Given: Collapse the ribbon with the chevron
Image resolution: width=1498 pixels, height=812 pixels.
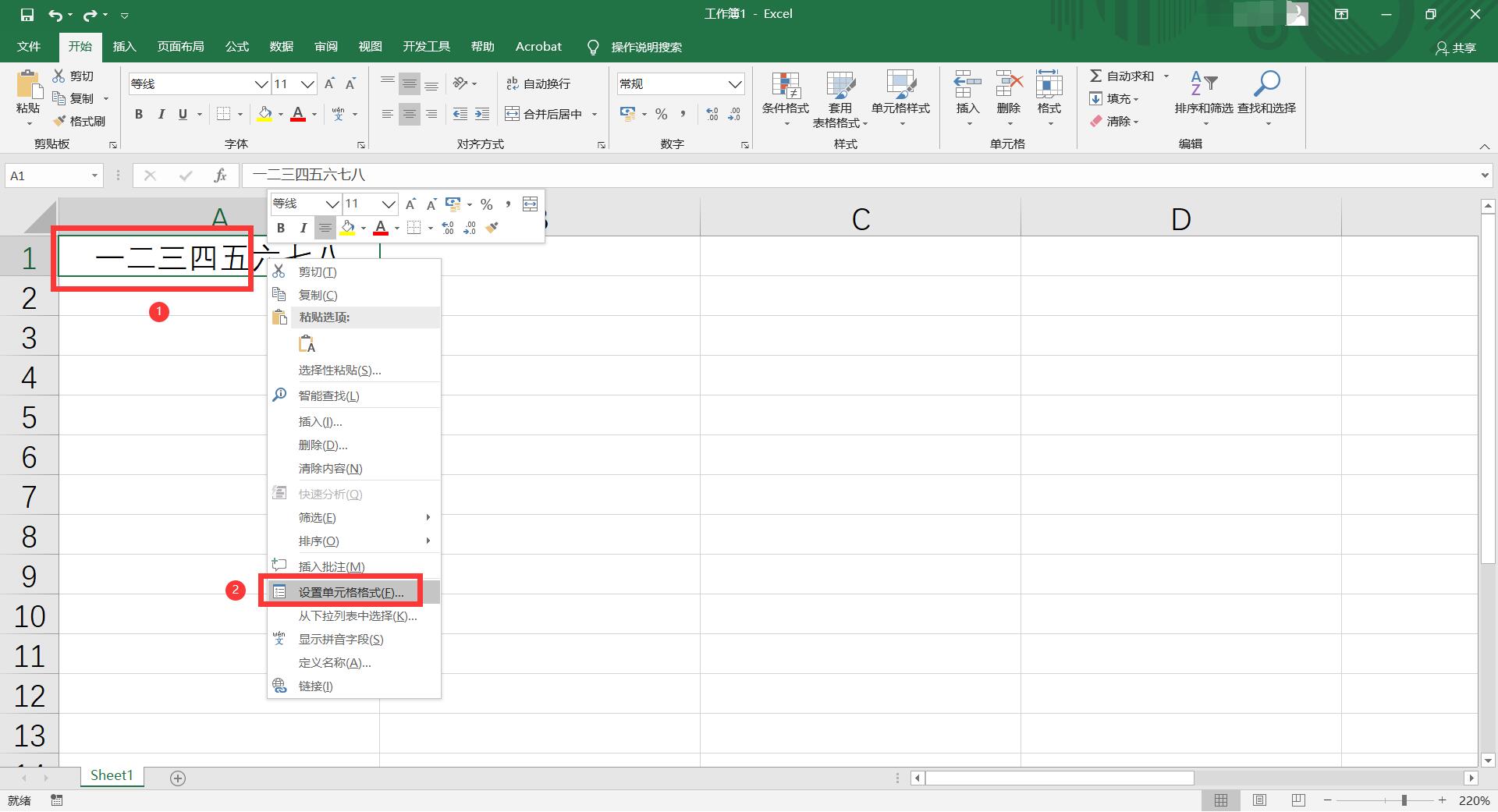Looking at the screenshot, I should pyautogui.click(x=1484, y=146).
